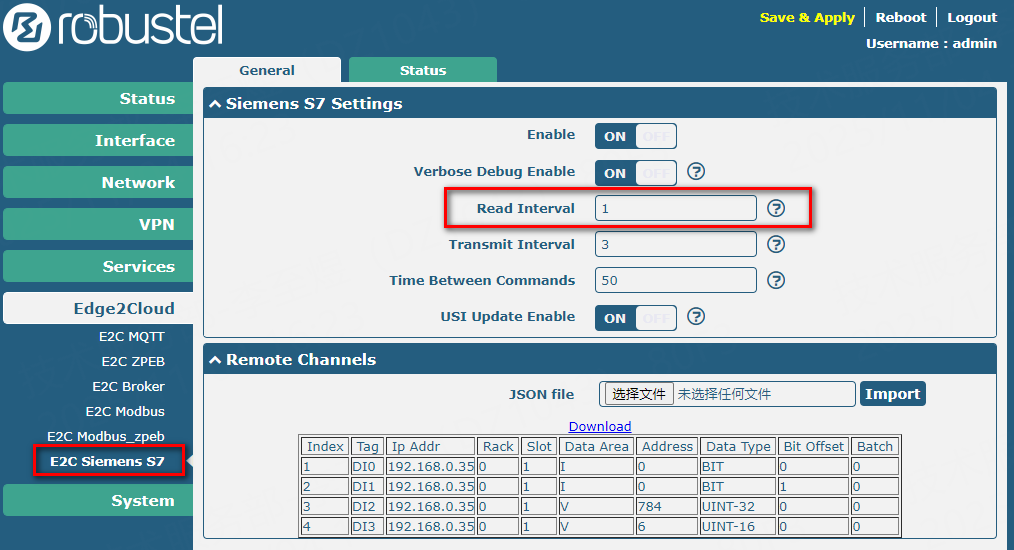Open the Network sidebar menu
Viewport: 1014px width, 550px height.
97,183
